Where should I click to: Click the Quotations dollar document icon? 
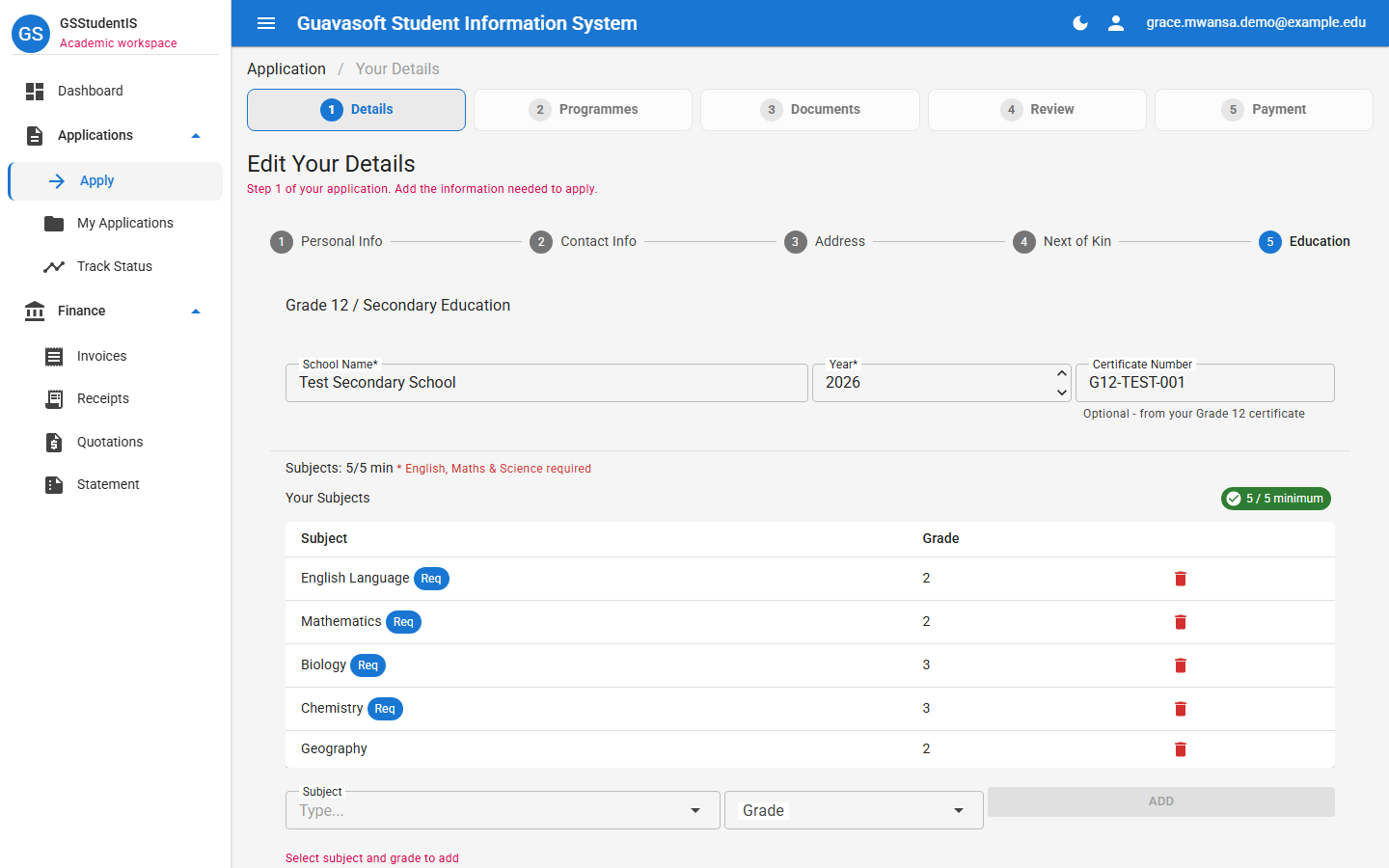click(54, 443)
